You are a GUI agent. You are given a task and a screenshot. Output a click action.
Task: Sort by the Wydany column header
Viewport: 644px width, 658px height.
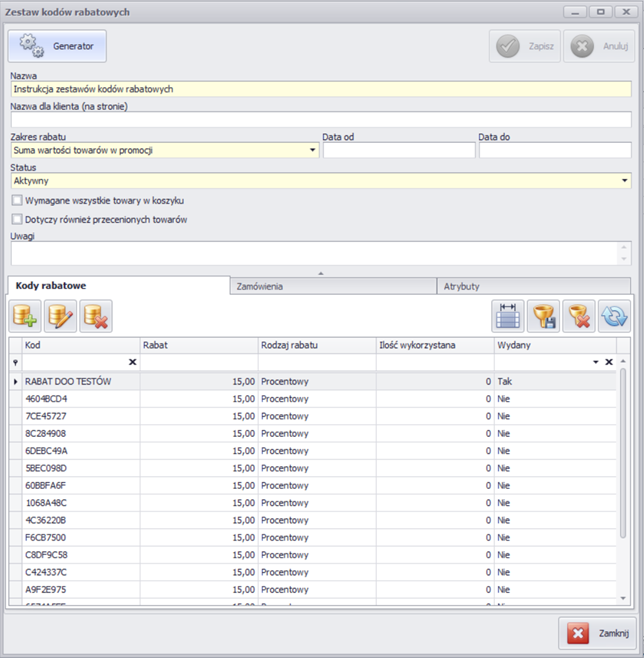(555, 345)
